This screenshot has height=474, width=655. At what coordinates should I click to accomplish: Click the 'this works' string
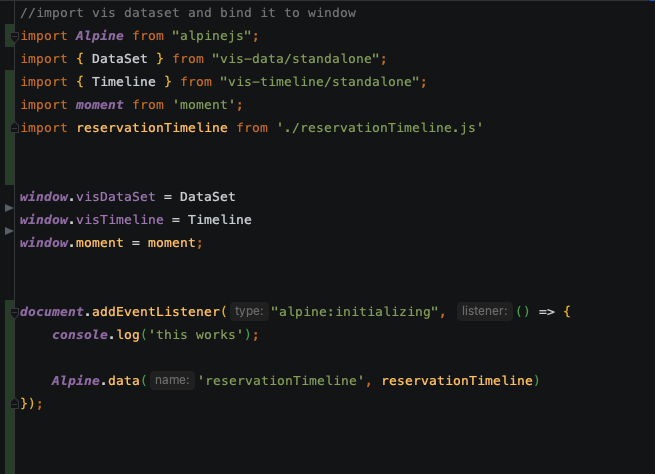pyautogui.click(x=195, y=335)
